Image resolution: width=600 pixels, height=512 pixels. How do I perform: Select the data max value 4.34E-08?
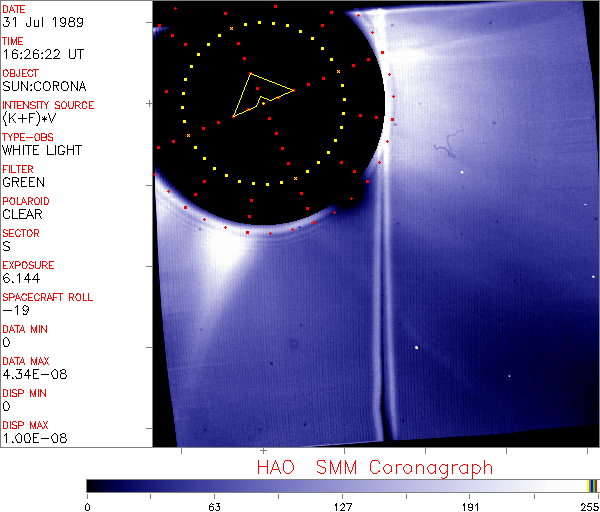(x=35, y=375)
